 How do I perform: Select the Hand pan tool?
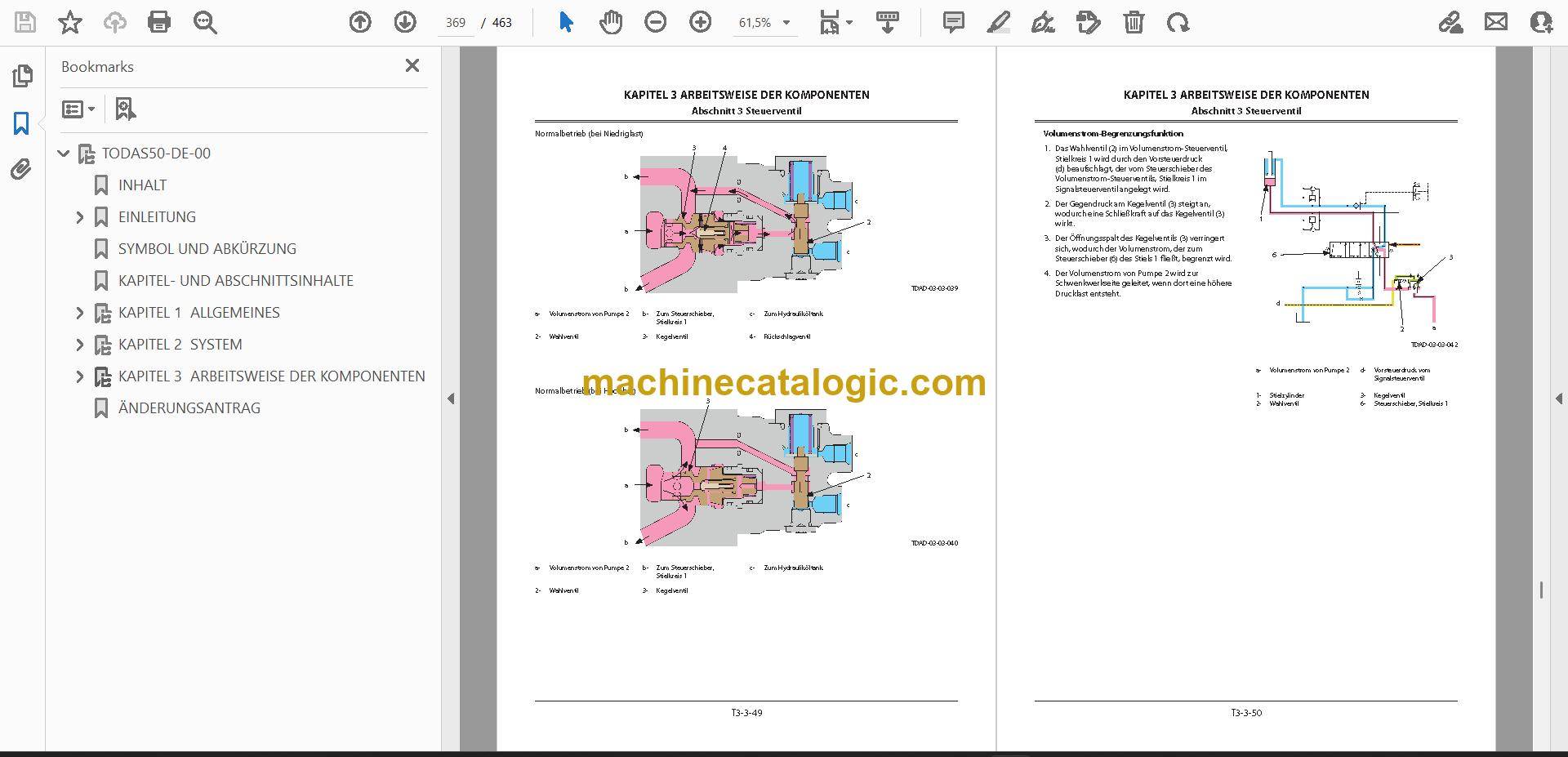click(610, 22)
